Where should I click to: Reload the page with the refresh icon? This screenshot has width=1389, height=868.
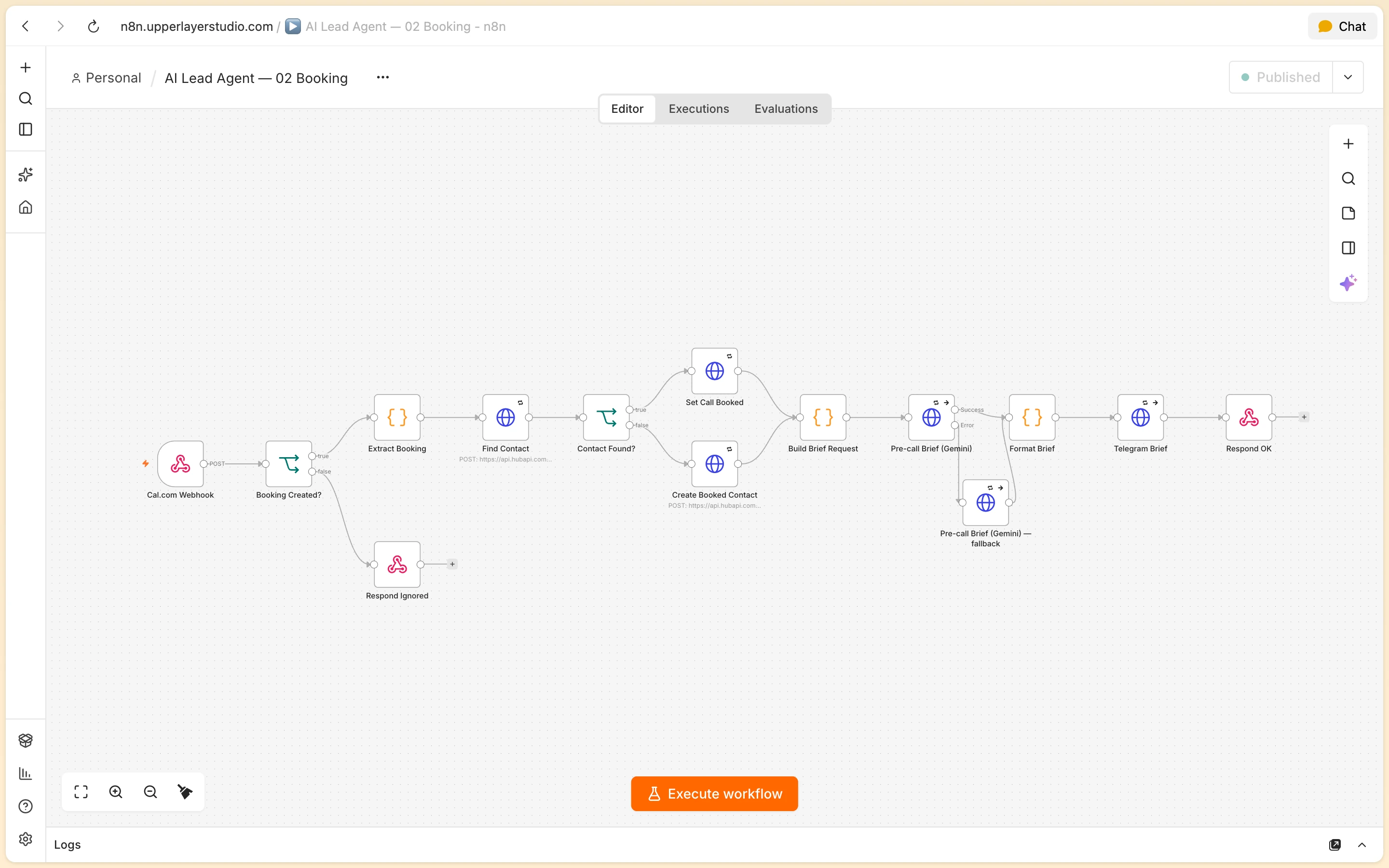(x=94, y=27)
